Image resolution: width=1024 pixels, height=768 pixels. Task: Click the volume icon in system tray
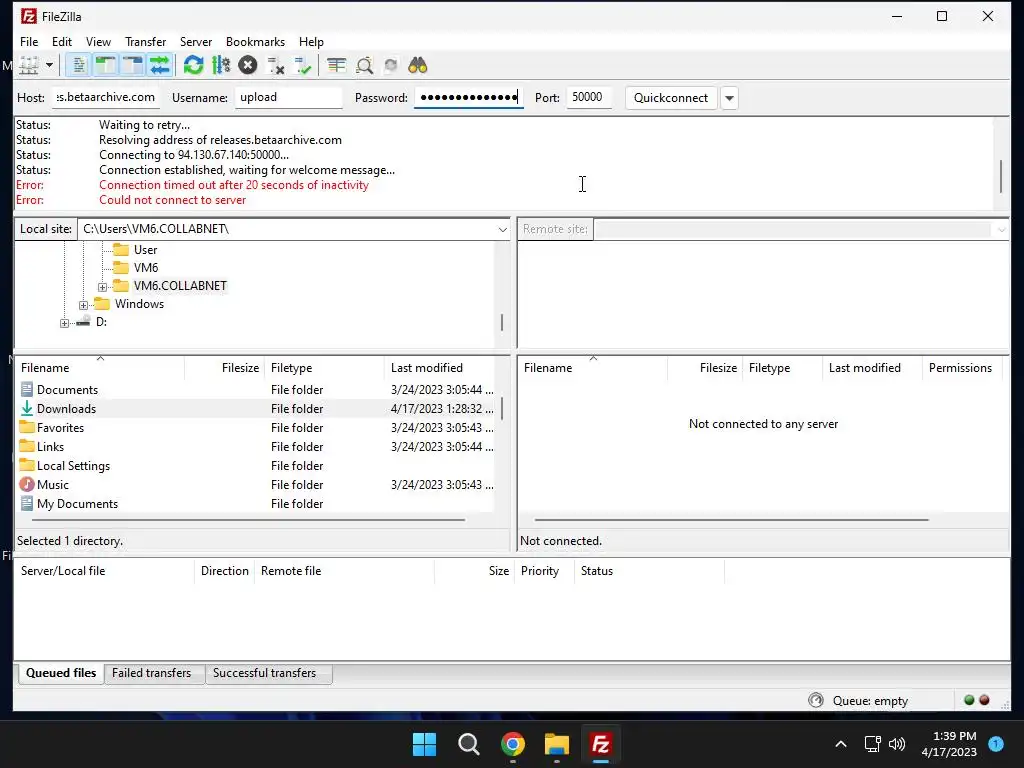click(x=897, y=744)
